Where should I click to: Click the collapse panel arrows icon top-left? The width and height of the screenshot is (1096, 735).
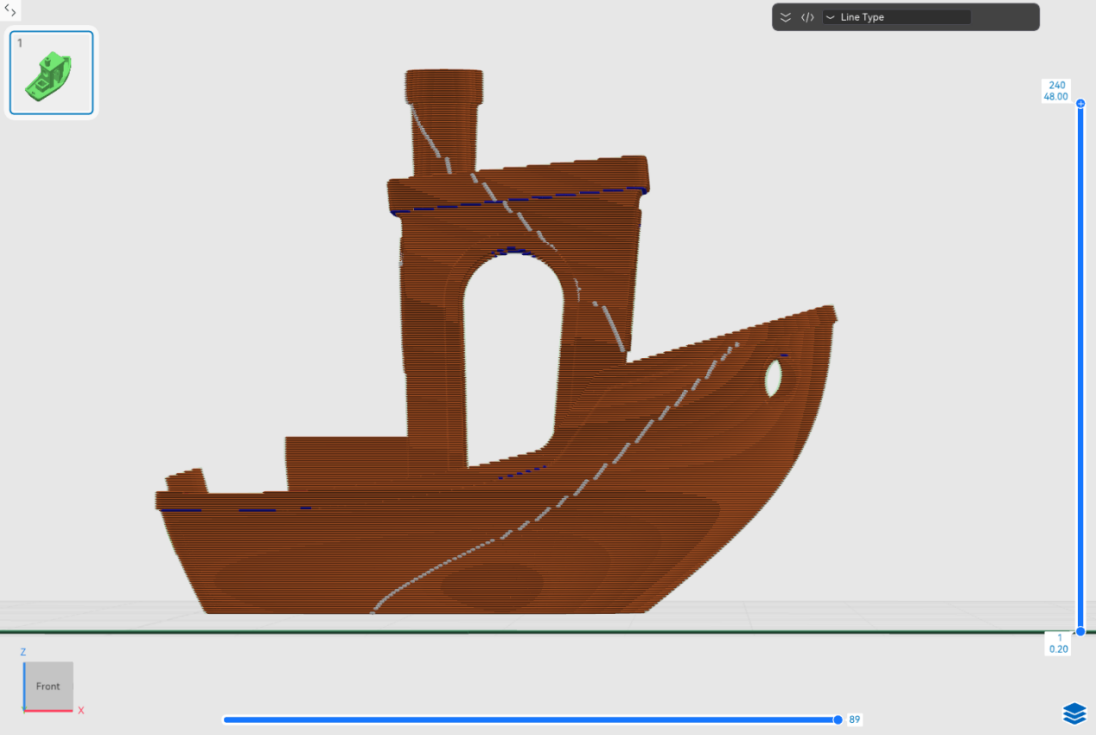[10, 10]
